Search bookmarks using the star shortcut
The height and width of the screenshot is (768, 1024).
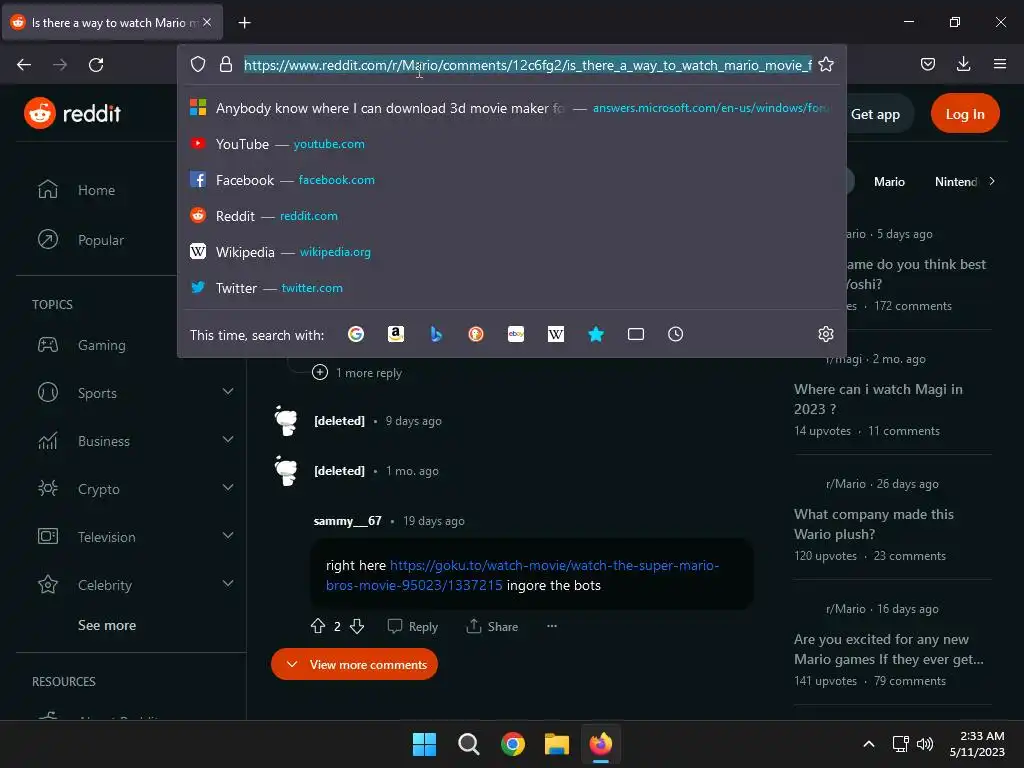tap(596, 334)
